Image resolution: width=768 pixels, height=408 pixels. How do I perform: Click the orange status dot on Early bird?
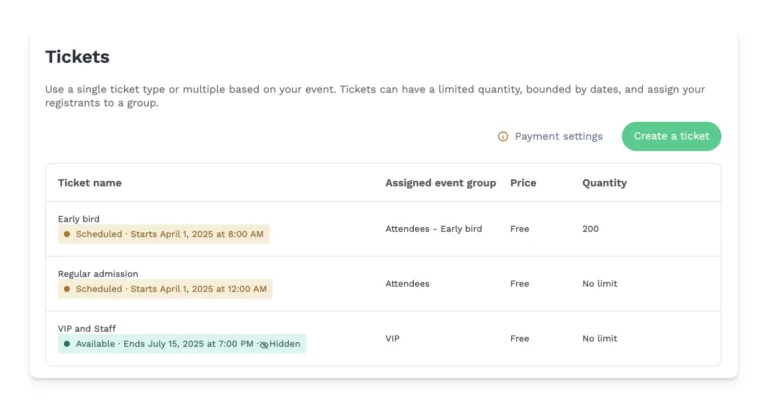(67, 234)
